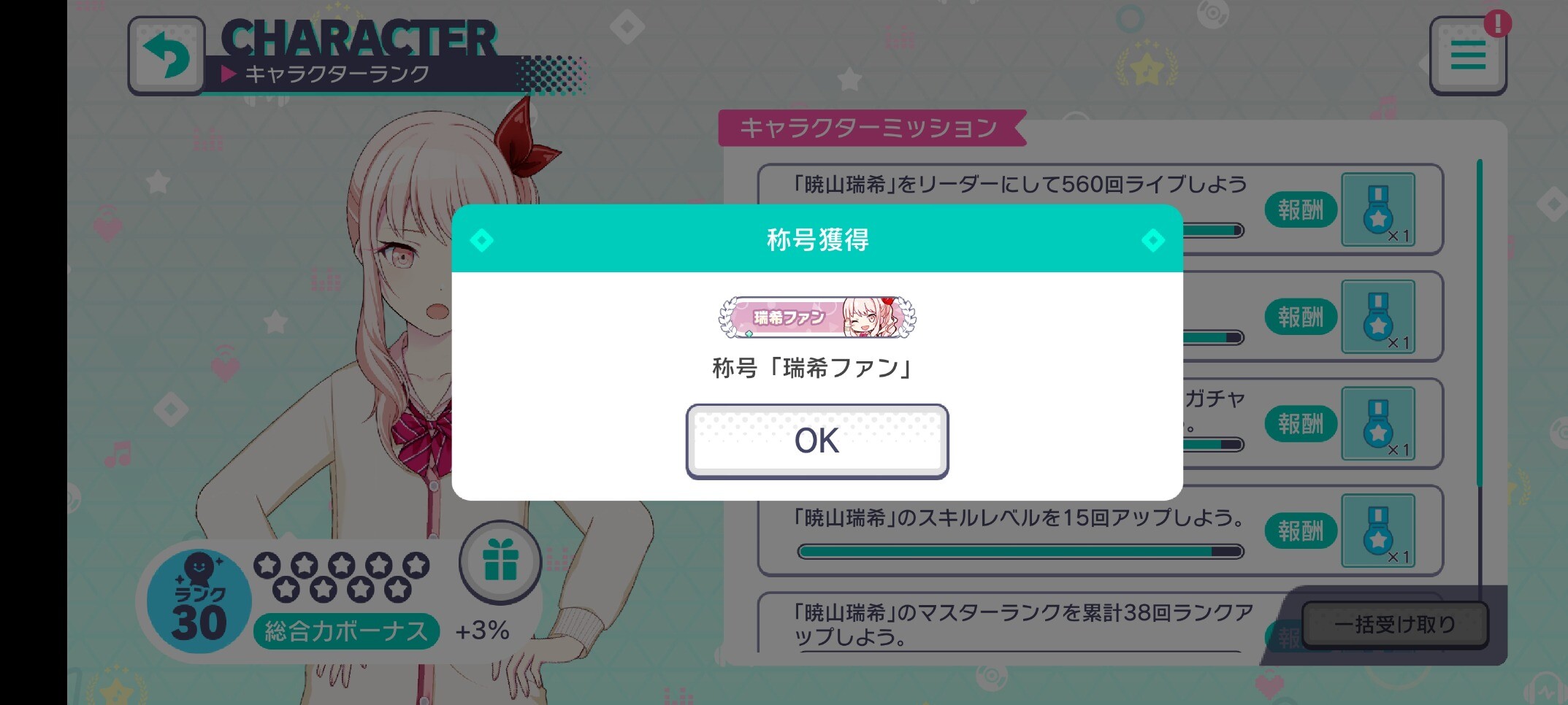Viewport: 1568px width, 705px height.
Task: Click the mission list scrollbar
Action: (x=1480, y=323)
